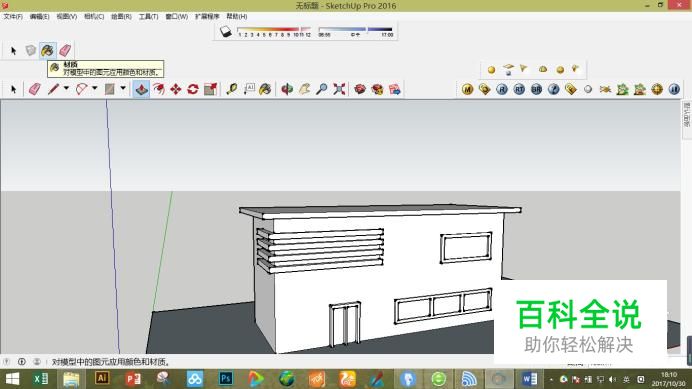Screen dimensions: 692x389
Task: Select the Move tool with red arrows
Action: tap(176, 89)
